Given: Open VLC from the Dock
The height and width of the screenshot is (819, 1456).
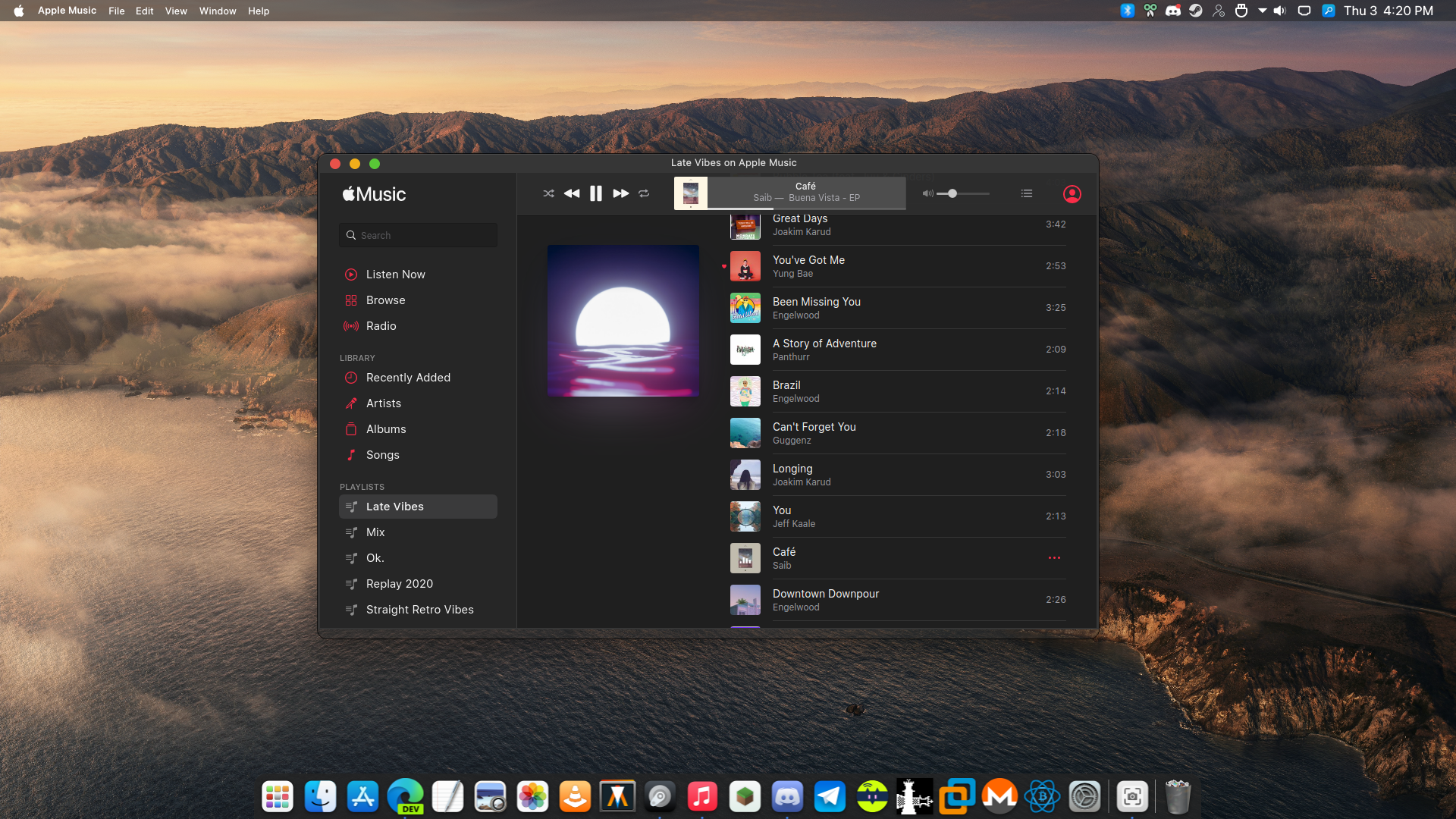Looking at the screenshot, I should point(575,796).
